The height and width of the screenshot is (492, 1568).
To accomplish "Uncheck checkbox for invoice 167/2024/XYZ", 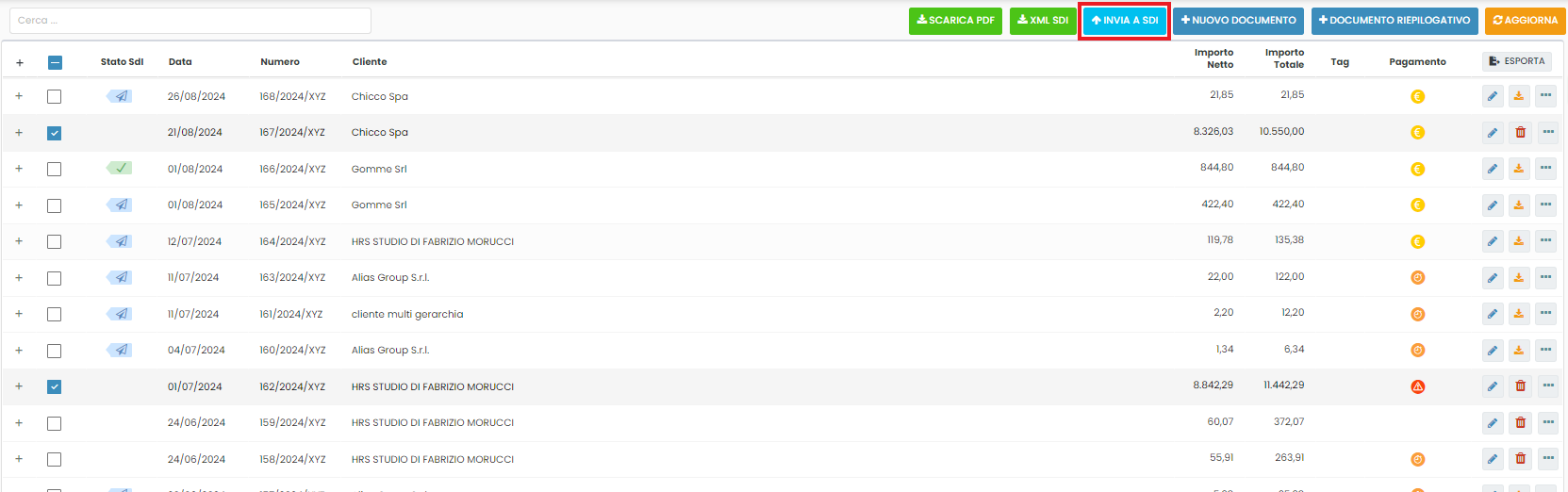I will click(54, 133).
